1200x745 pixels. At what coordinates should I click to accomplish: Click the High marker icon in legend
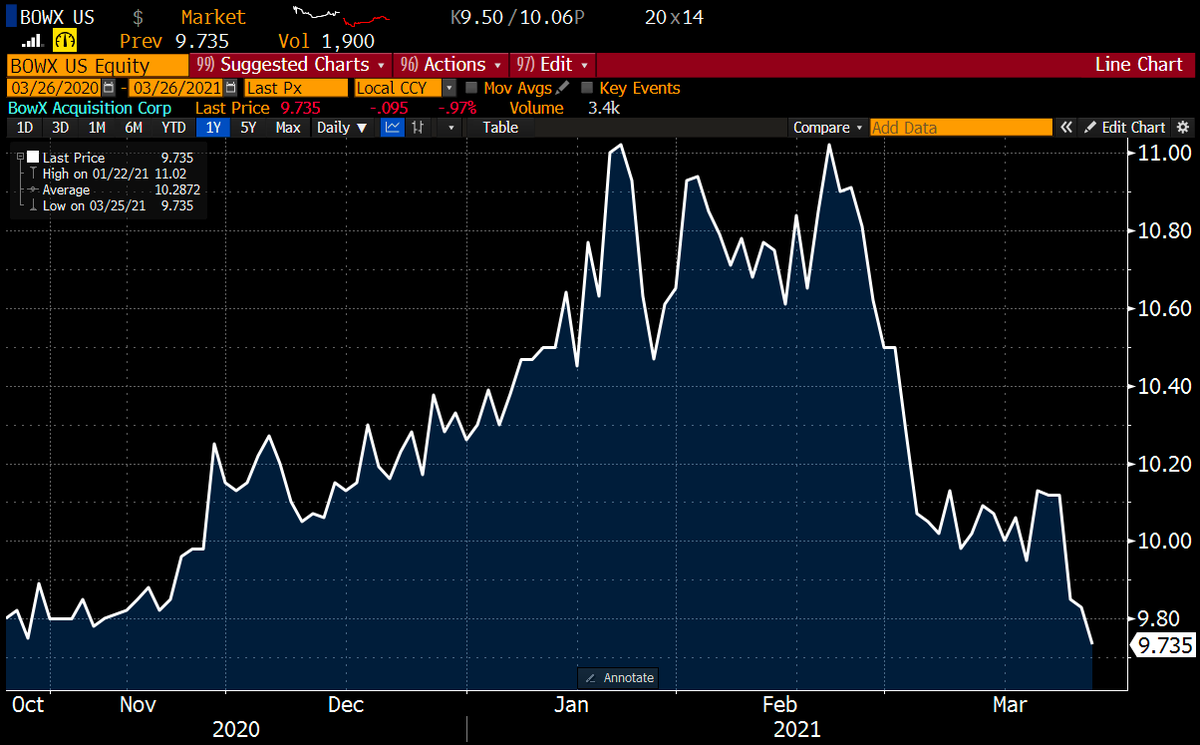pyautogui.click(x=33, y=174)
